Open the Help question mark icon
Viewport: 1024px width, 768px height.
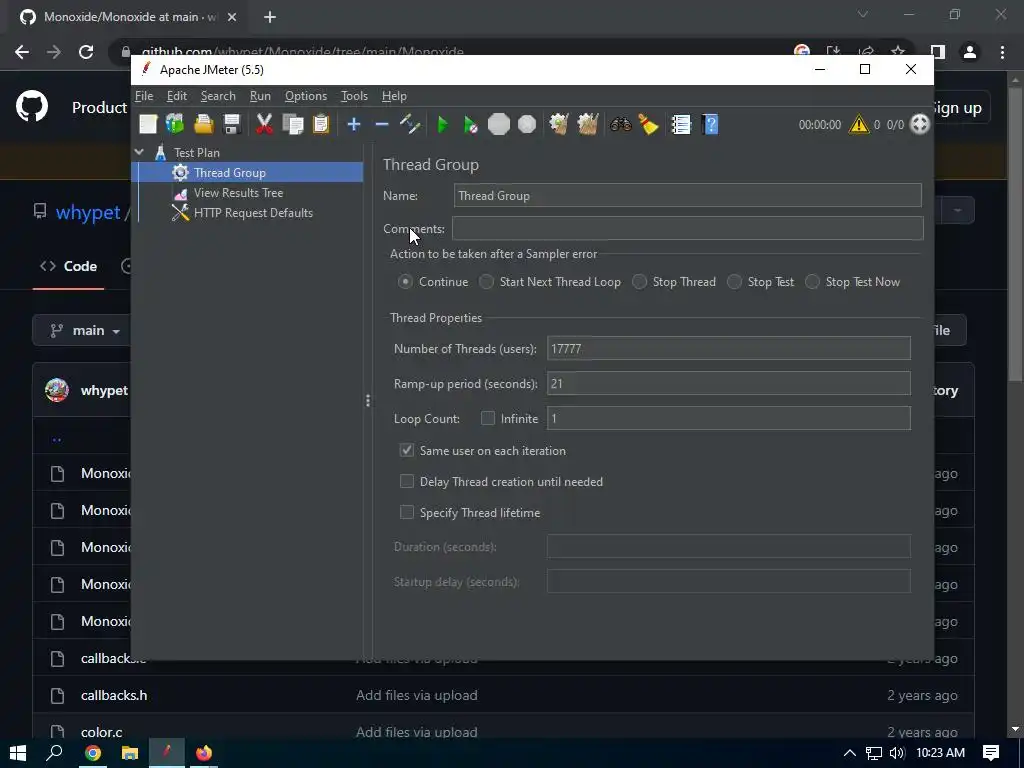710,124
